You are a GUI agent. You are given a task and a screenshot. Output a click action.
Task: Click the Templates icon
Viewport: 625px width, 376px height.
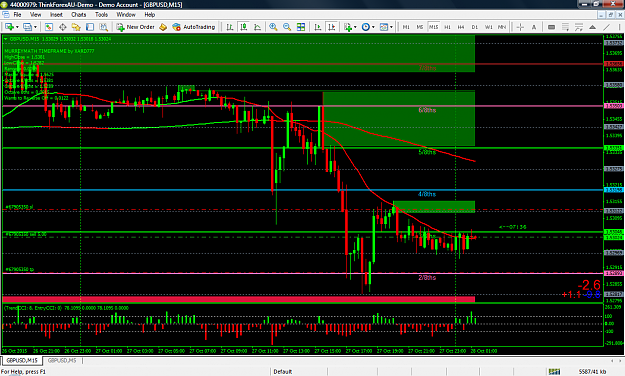coord(384,27)
